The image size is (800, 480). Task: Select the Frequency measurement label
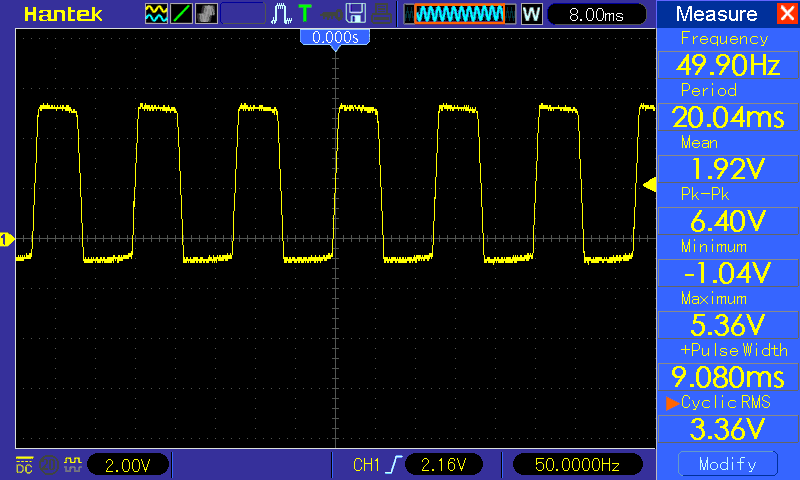coord(724,39)
